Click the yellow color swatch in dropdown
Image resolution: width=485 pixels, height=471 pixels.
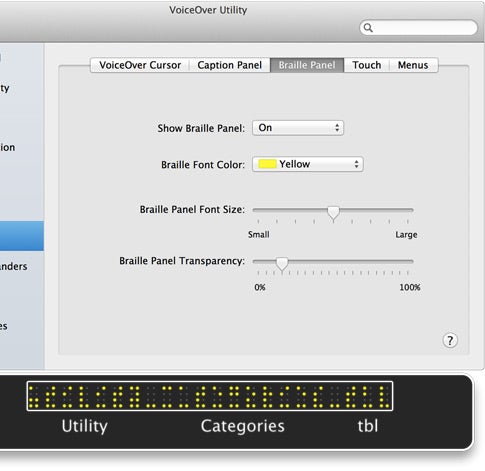267,164
